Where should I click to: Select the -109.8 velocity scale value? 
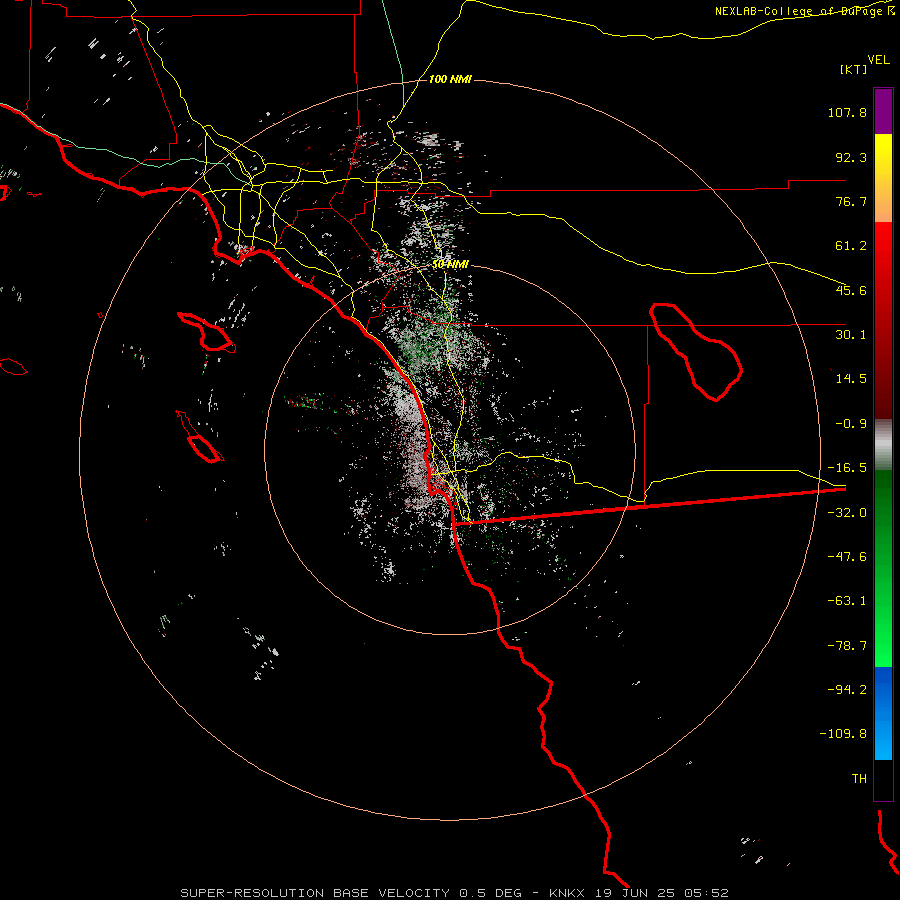(x=843, y=734)
